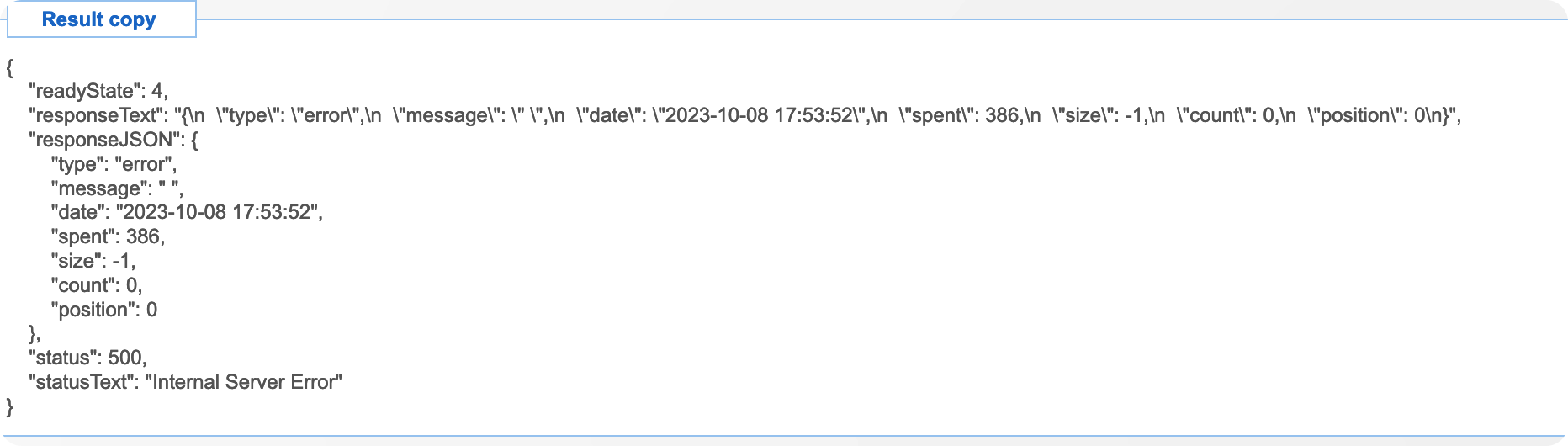Click the opening curly brace of the result
The image size is (1568, 446).
click(10, 67)
